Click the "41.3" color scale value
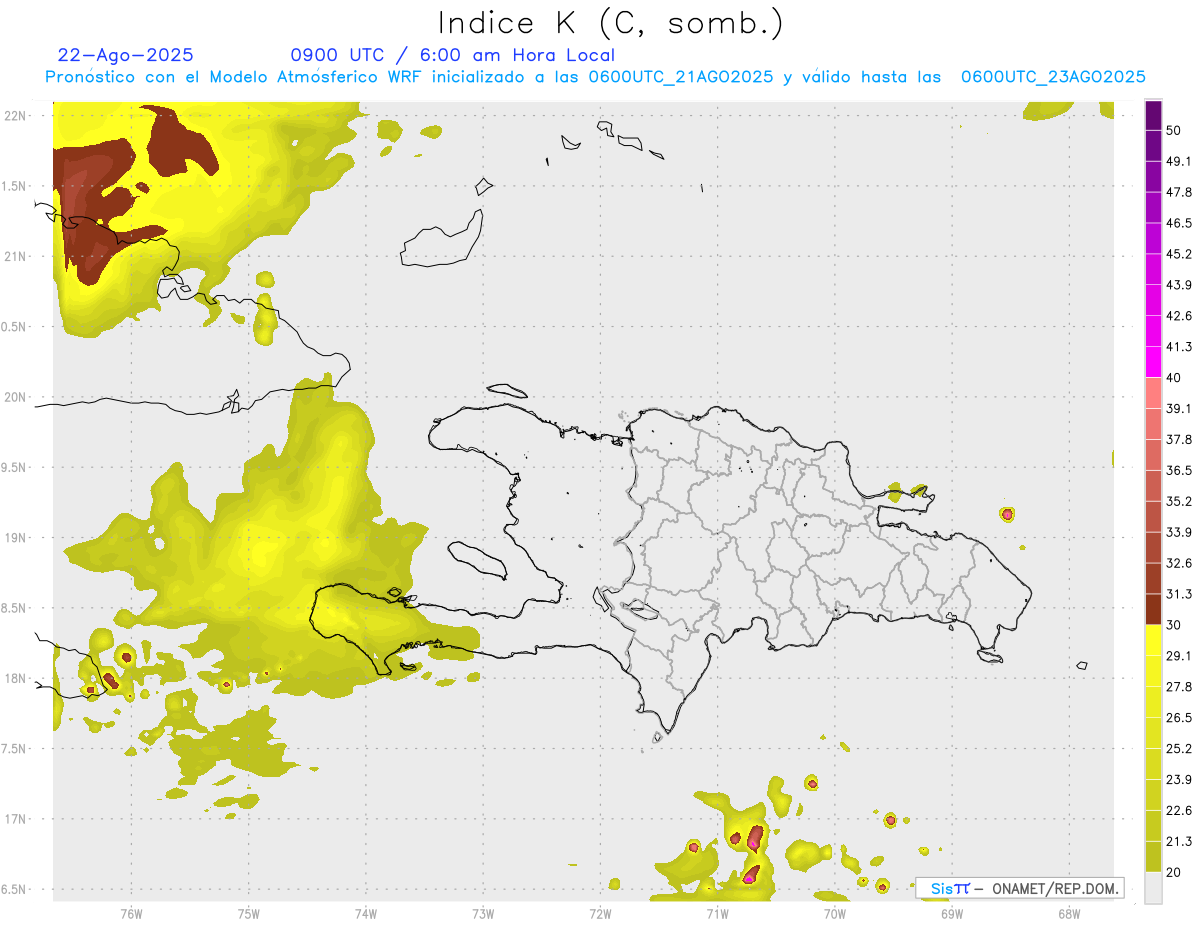 coord(1179,347)
